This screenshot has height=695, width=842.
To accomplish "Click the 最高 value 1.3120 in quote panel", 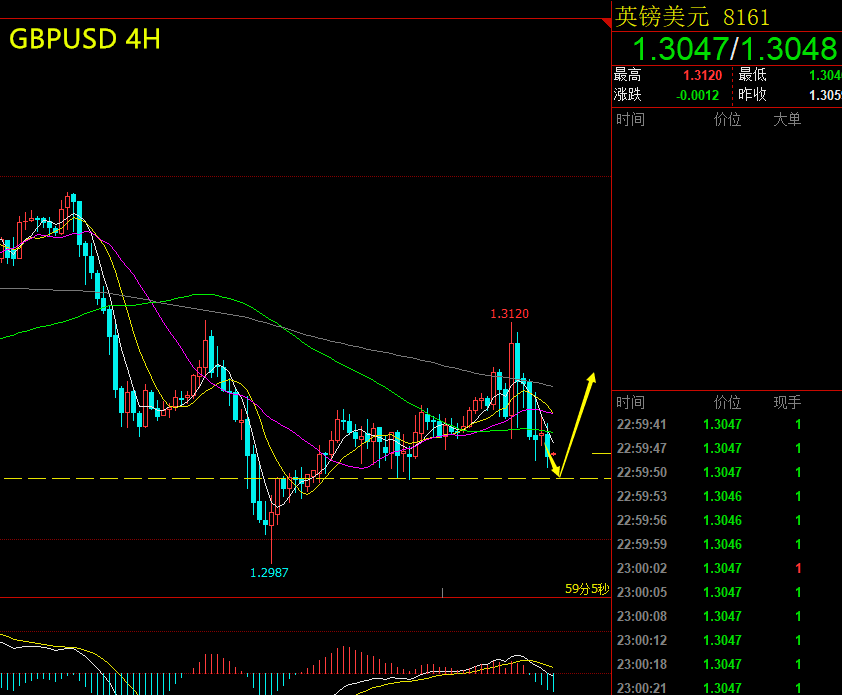I will [702, 75].
